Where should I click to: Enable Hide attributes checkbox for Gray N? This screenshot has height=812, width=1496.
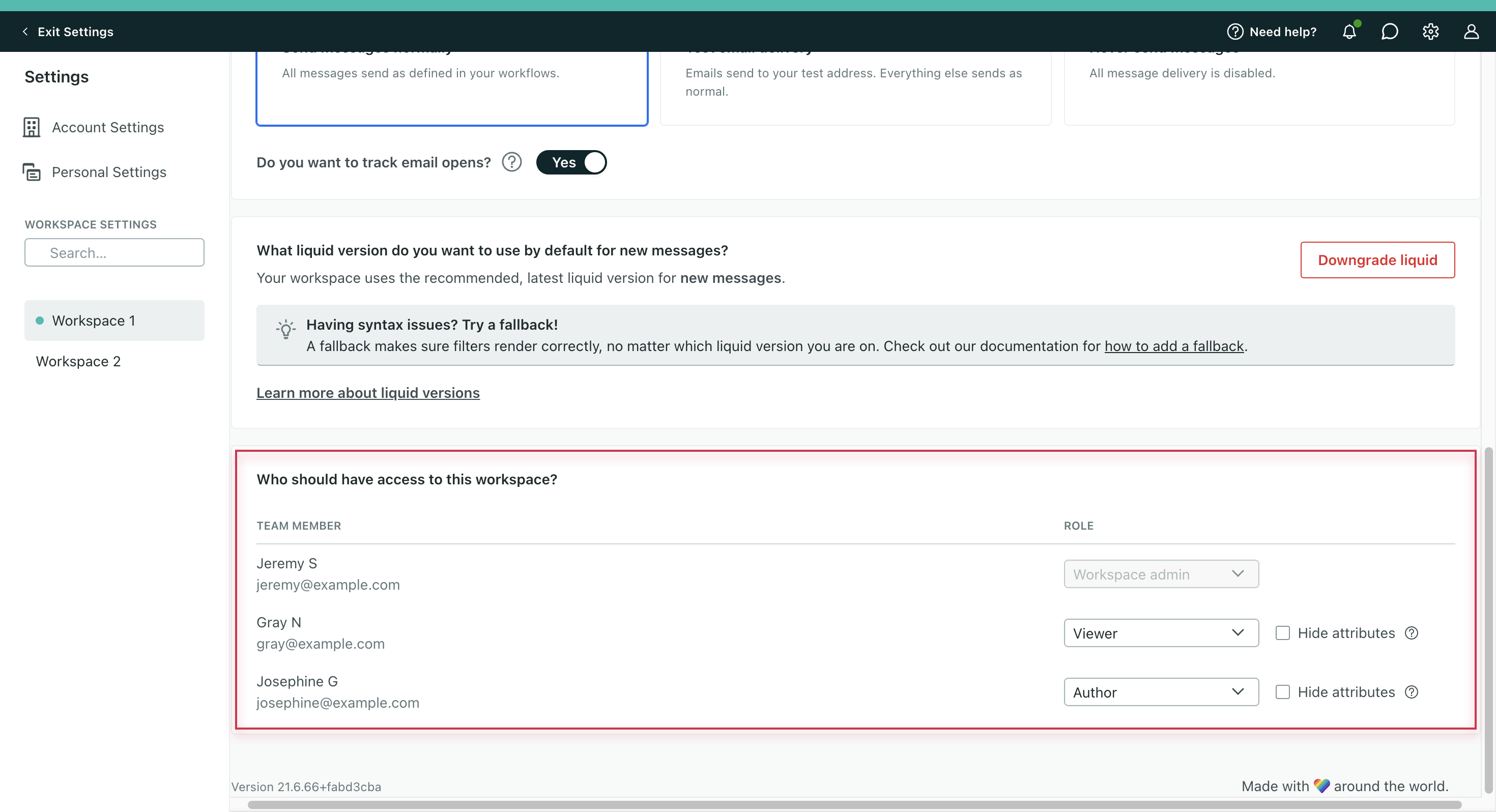tap(1282, 632)
